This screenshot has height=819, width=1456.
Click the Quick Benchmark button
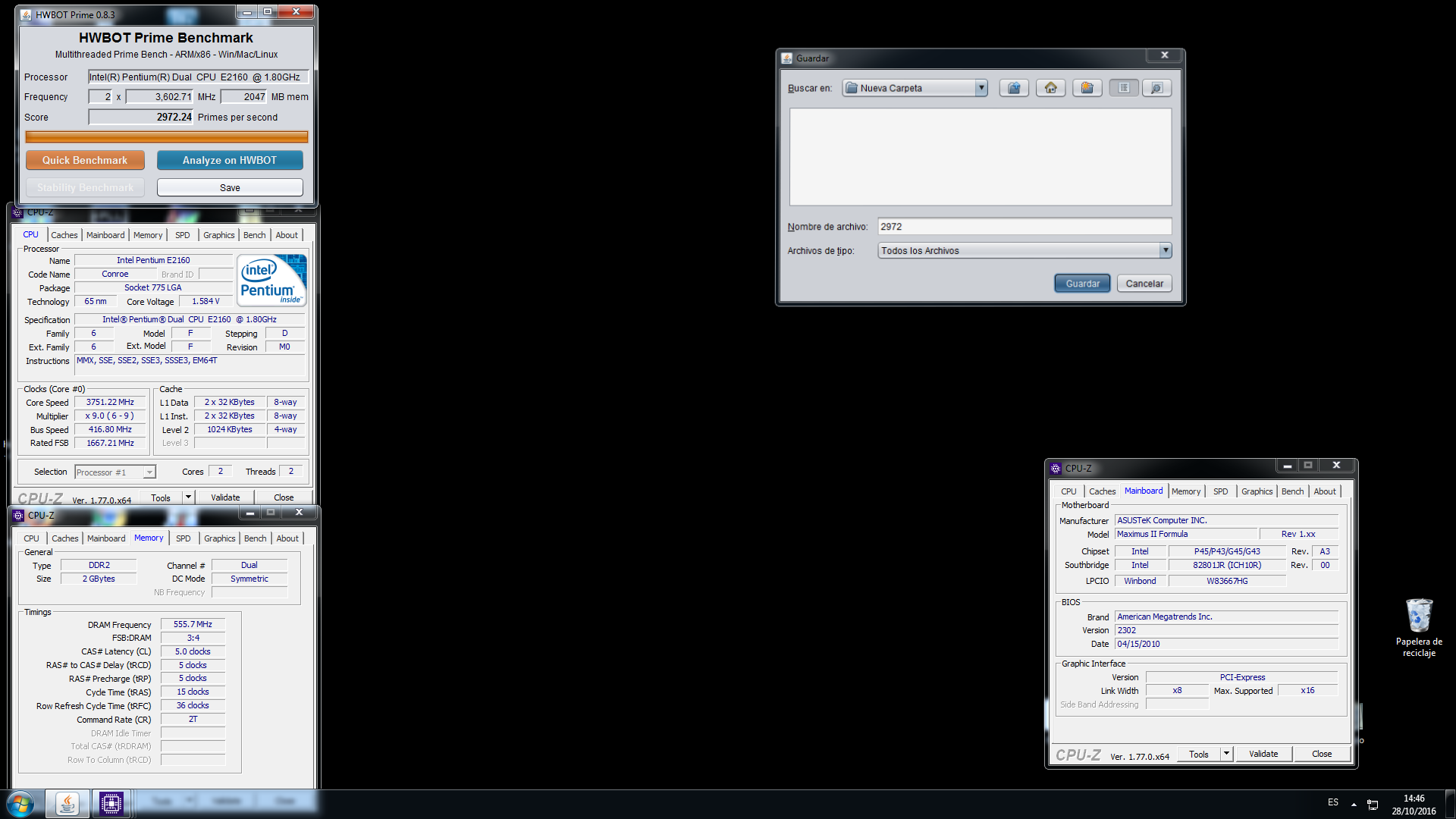pyautogui.click(x=85, y=160)
